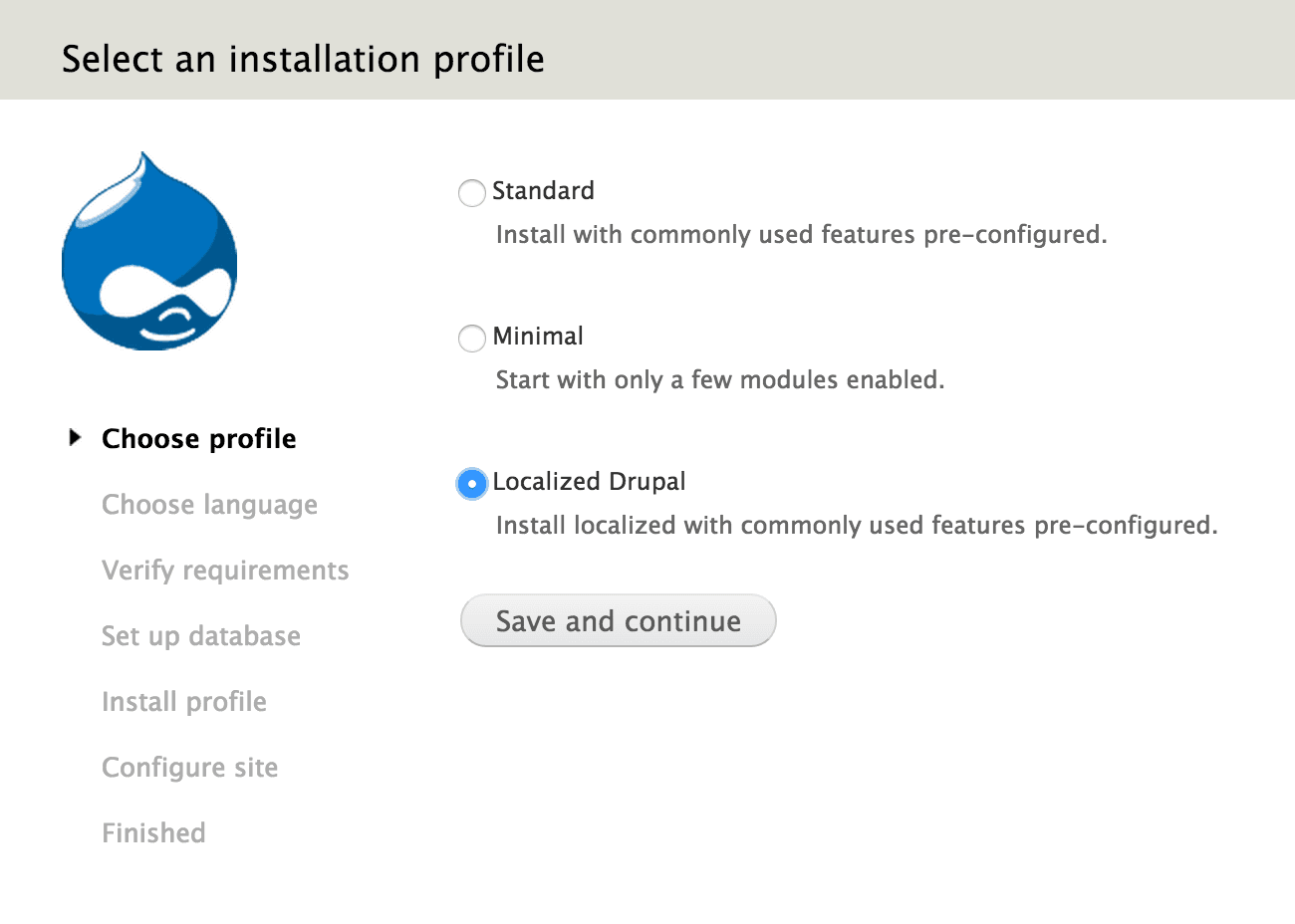Screen dimensions: 1295x924
Task: Select the Standard radio button
Action: click(x=471, y=192)
